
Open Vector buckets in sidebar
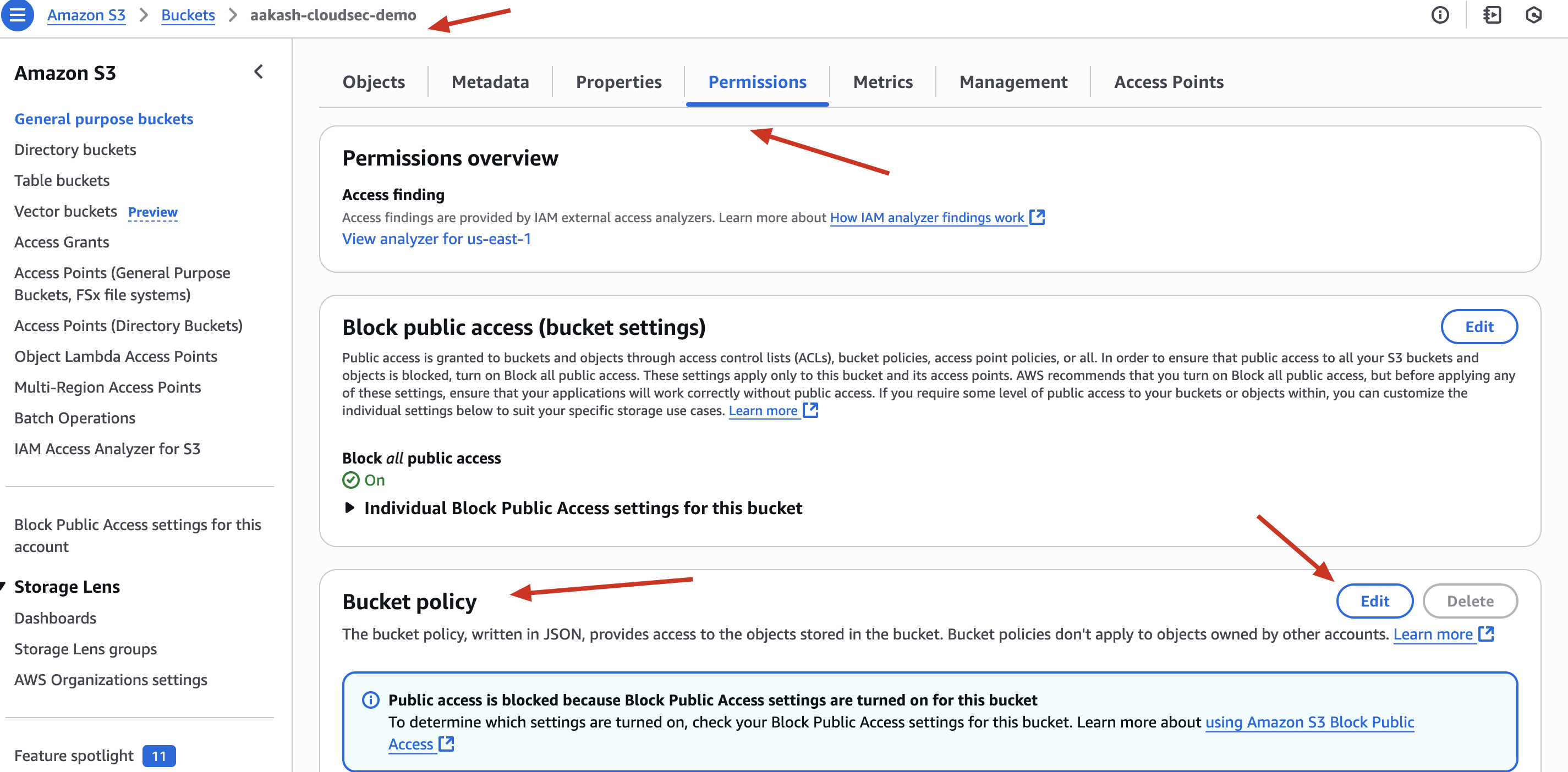65,211
